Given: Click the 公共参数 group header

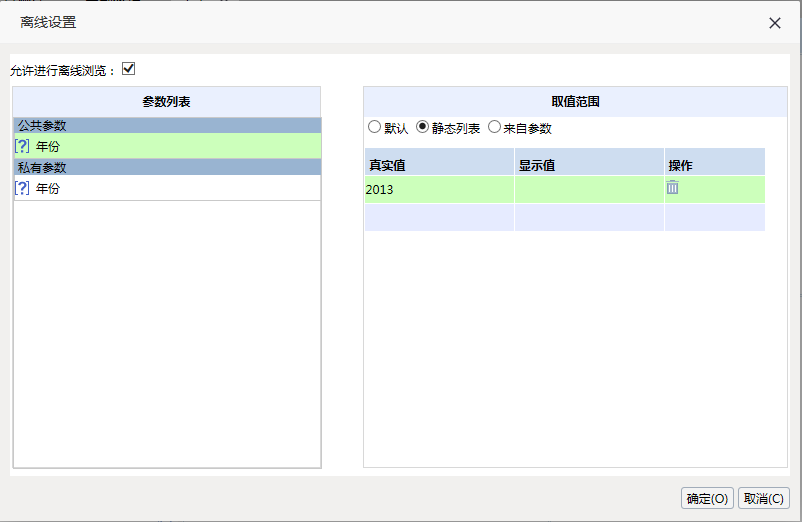Looking at the screenshot, I should (167, 125).
